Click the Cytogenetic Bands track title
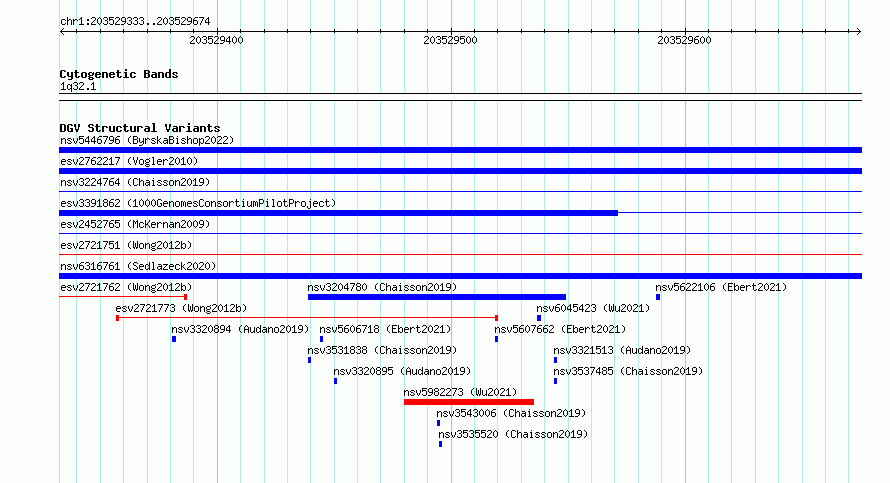The height and width of the screenshot is (483, 890). click(x=119, y=74)
